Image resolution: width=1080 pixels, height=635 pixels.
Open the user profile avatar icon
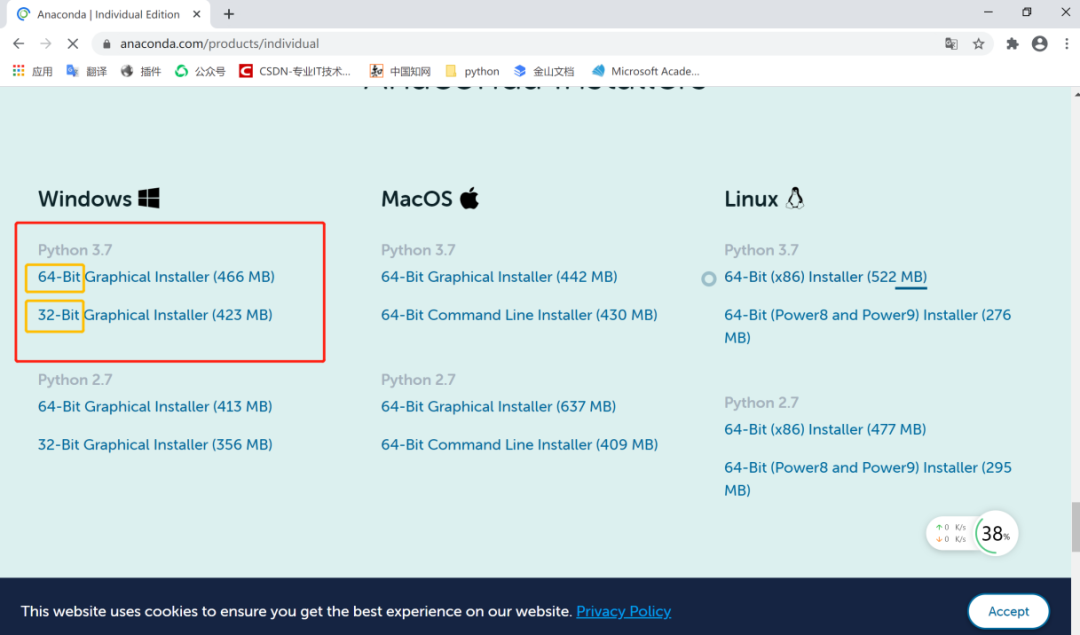click(x=1039, y=43)
